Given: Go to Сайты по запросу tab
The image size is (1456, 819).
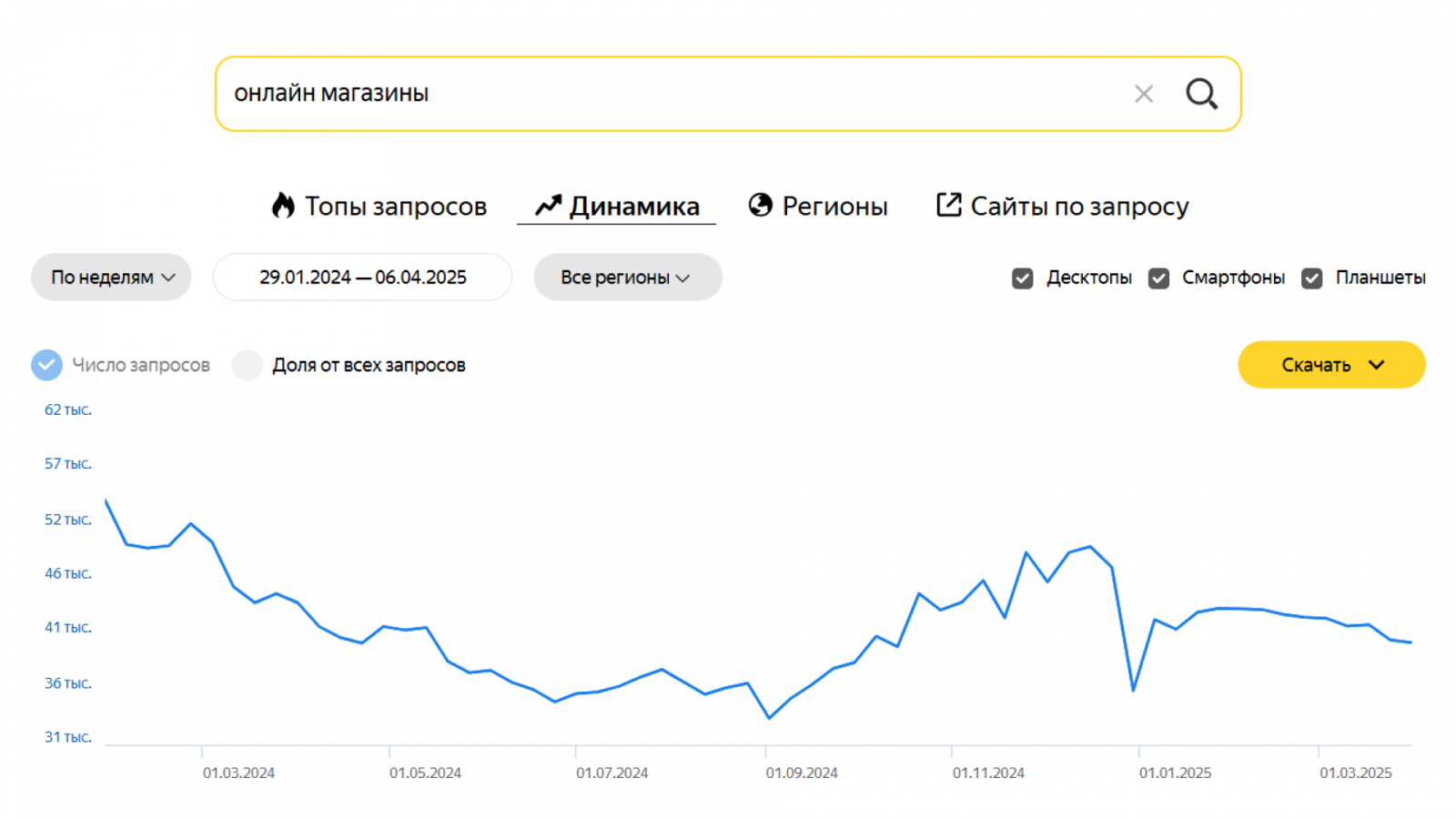Looking at the screenshot, I should 1079,207.
